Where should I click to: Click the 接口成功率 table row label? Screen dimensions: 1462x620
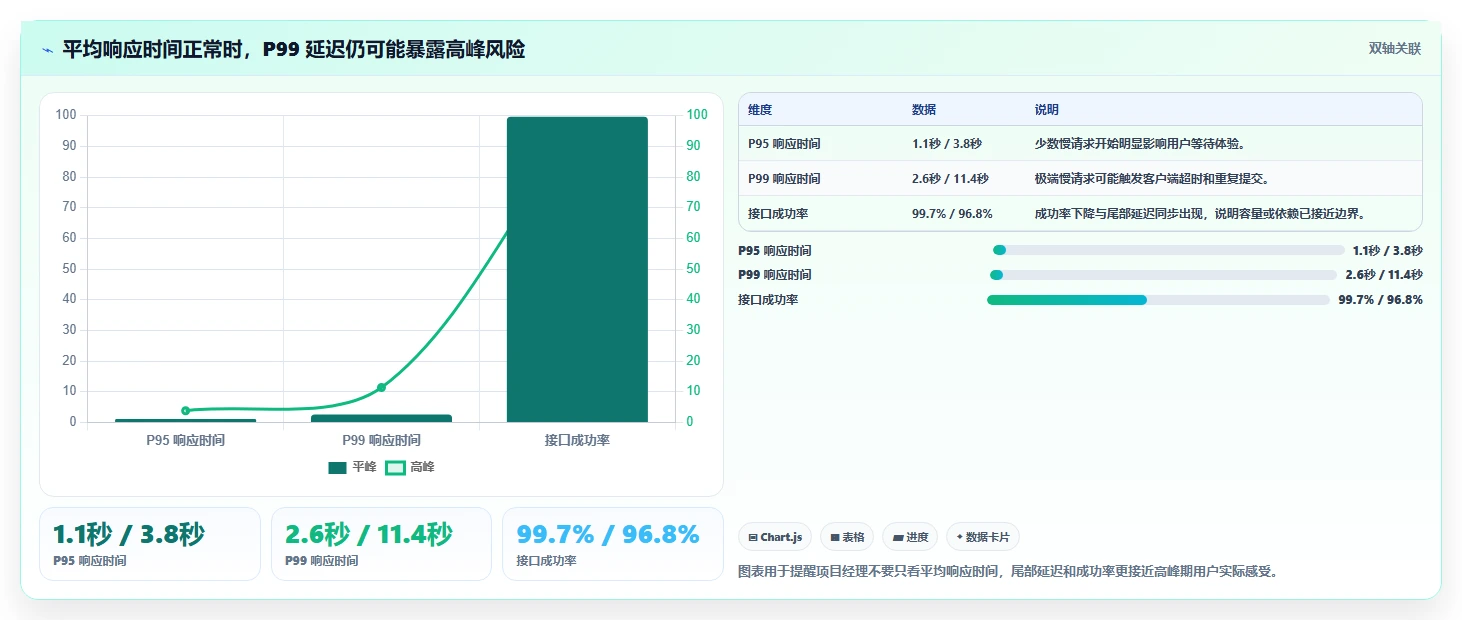coord(778,214)
